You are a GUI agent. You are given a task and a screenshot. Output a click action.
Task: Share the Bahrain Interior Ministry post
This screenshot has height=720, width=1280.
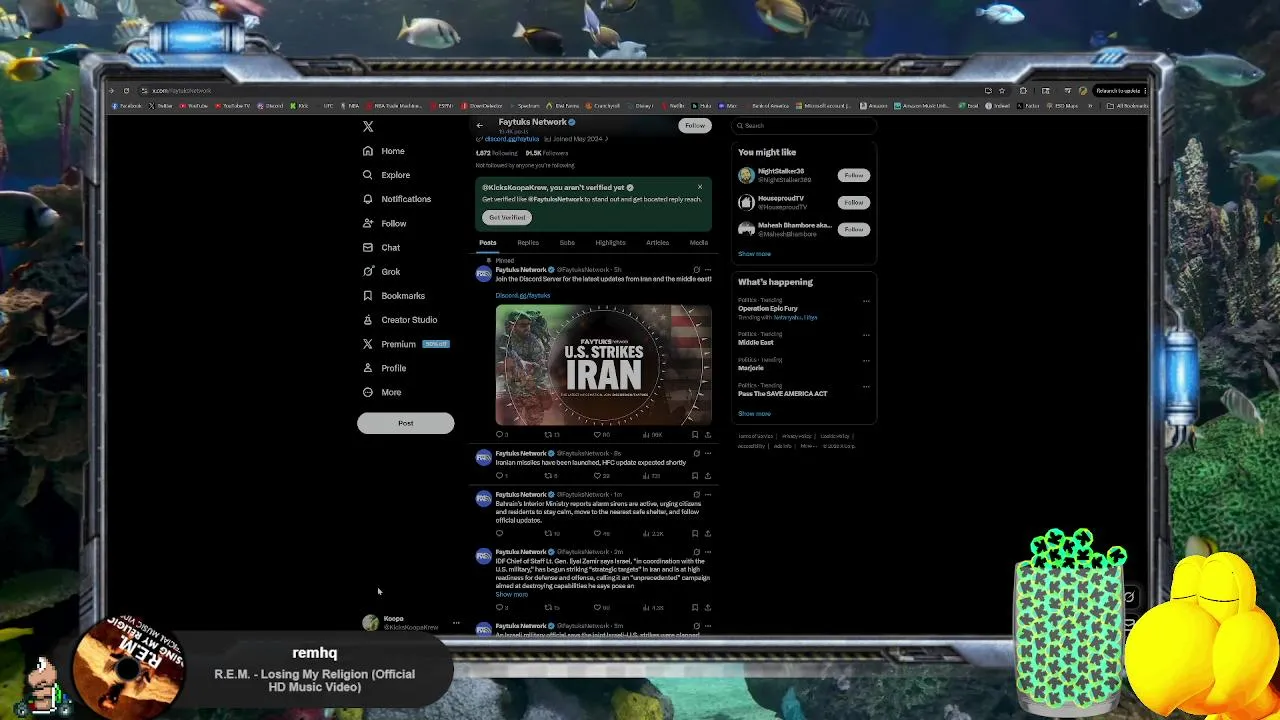click(708, 533)
